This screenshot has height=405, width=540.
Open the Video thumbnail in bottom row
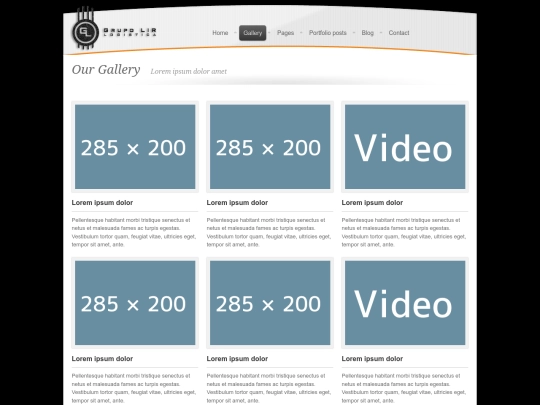click(405, 303)
